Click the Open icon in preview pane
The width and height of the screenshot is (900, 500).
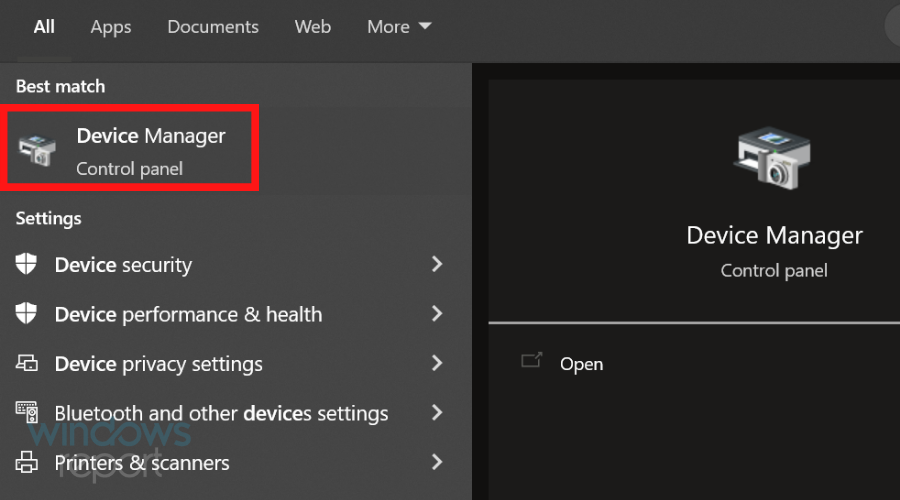coord(532,360)
